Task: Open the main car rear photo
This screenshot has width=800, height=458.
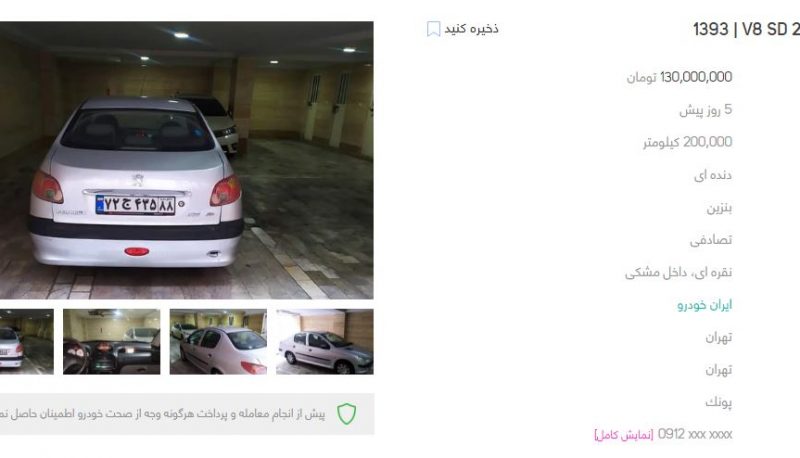Action: (187, 160)
